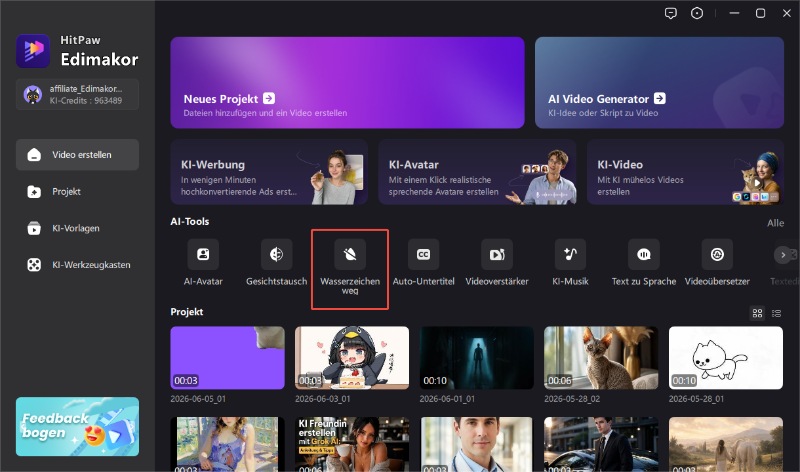Viewport: 800px width, 472px height.
Task: Open project thumbnail 2026-06-03_01
Action: click(x=352, y=358)
